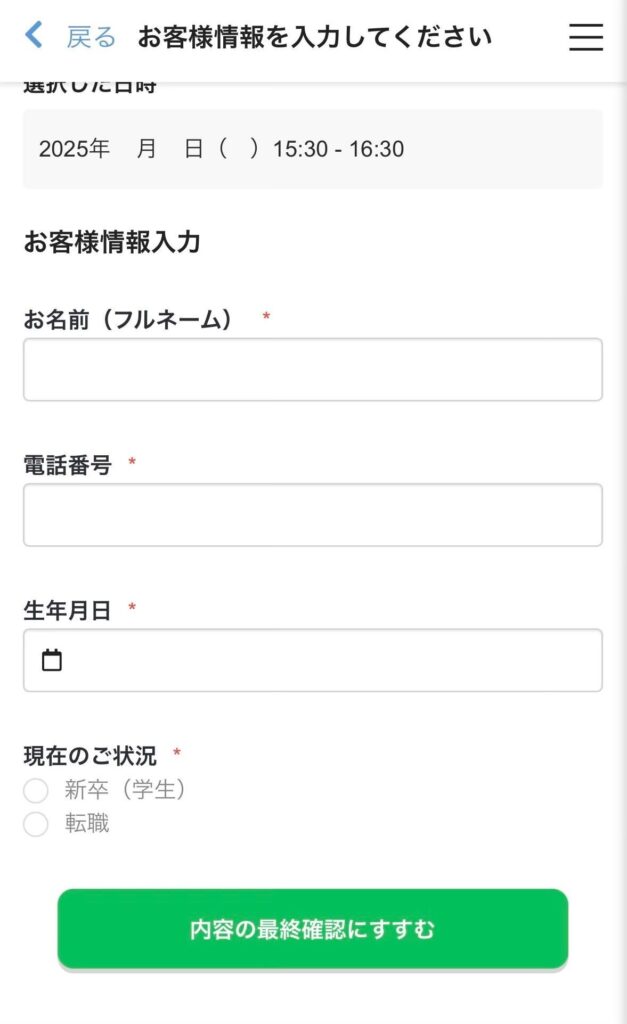
Task: Select the 新卒（学生） radio button
Action: (x=36, y=791)
